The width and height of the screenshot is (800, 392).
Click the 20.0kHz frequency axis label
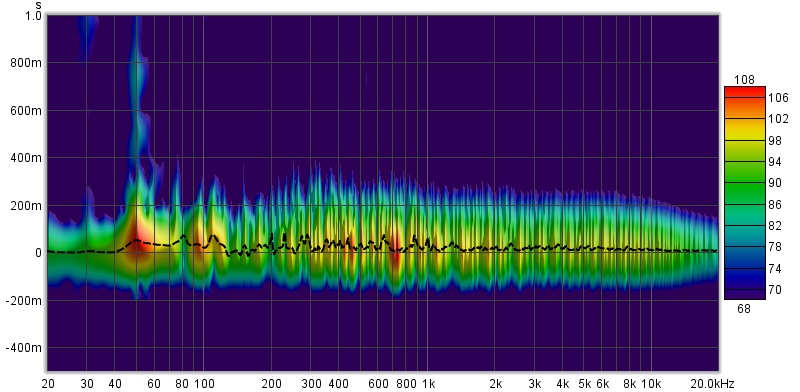pyautogui.click(x=714, y=384)
